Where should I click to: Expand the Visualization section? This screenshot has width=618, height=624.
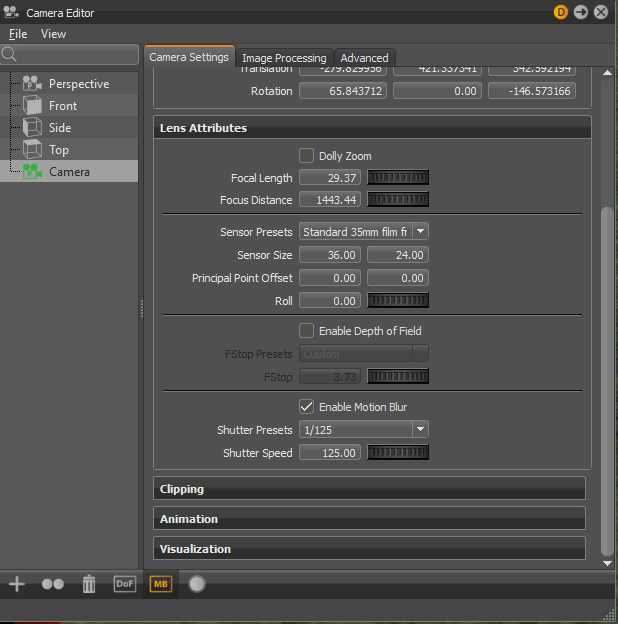pyautogui.click(x=369, y=549)
